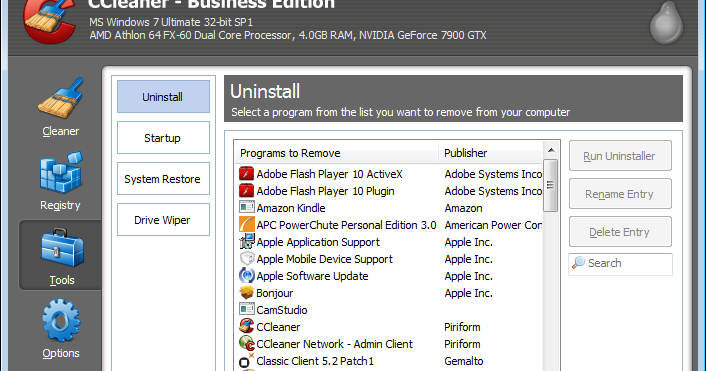706x371 pixels.
Task: Click the program Search input field
Action: point(620,263)
